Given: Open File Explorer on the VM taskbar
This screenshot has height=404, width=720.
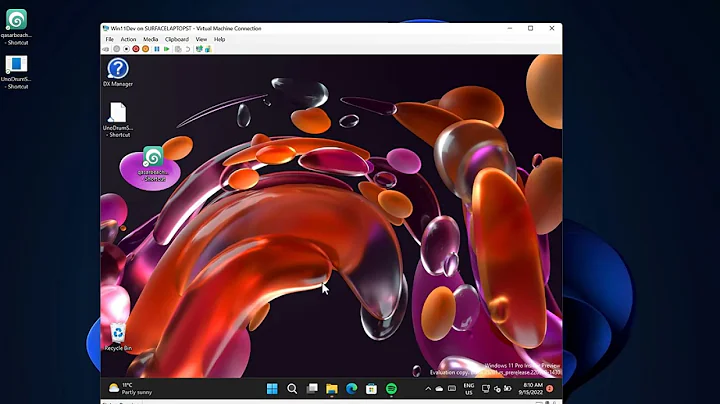Looking at the screenshot, I should pyautogui.click(x=332, y=389).
